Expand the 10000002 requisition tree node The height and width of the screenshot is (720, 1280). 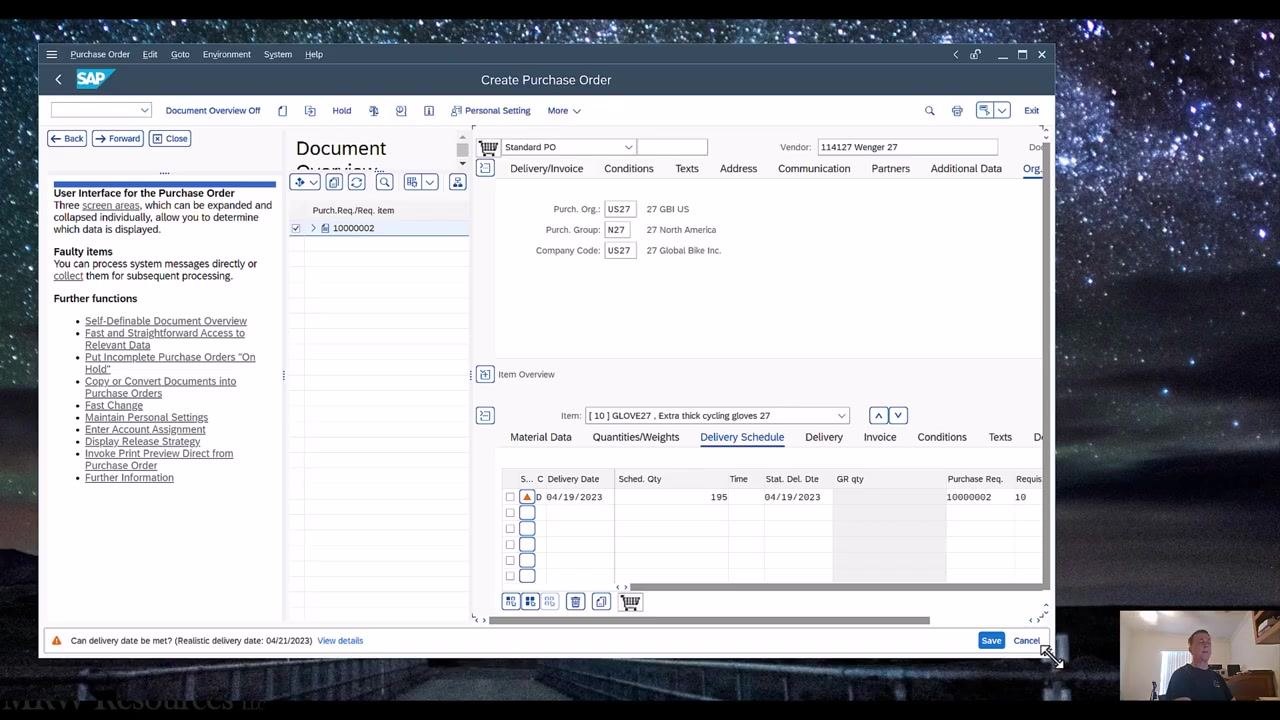coord(313,228)
